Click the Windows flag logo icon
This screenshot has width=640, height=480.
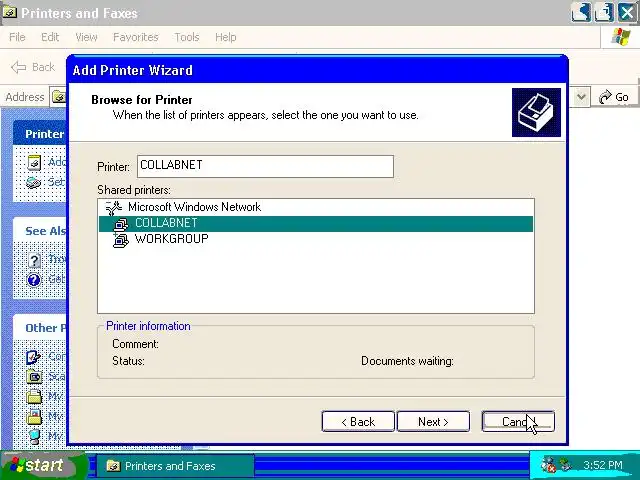click(x=620, y=38)
